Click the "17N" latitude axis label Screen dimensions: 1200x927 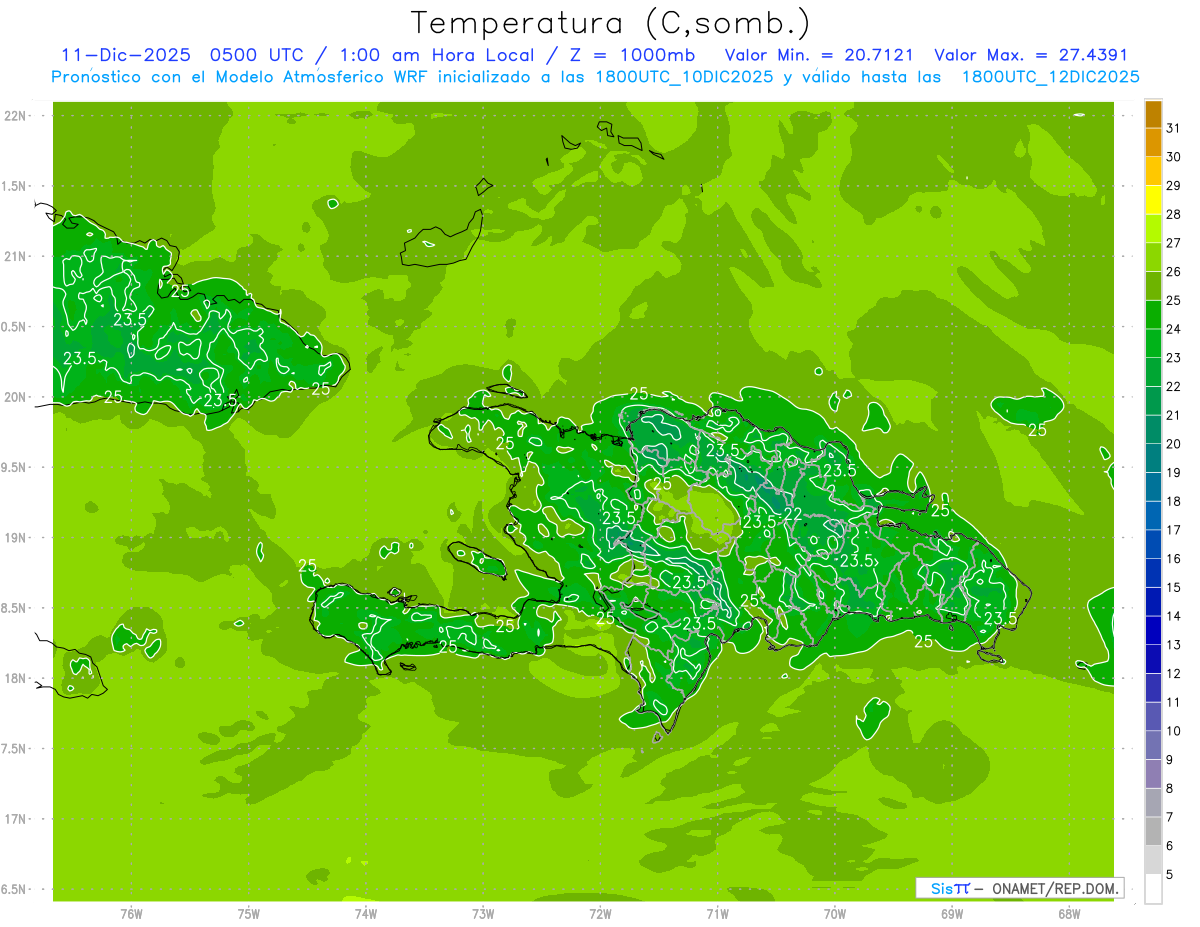(16, 819)
